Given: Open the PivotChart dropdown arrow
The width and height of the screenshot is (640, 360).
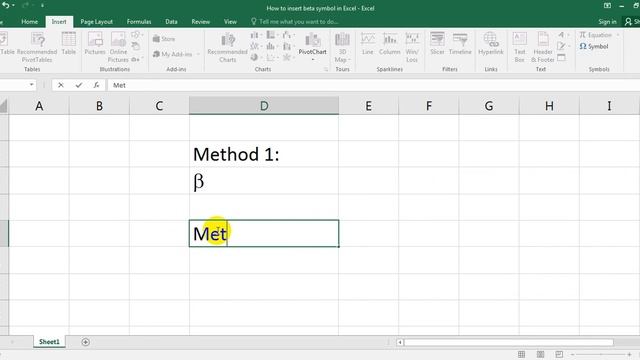Looking at the screenshot, I should [x=313, y=60].
